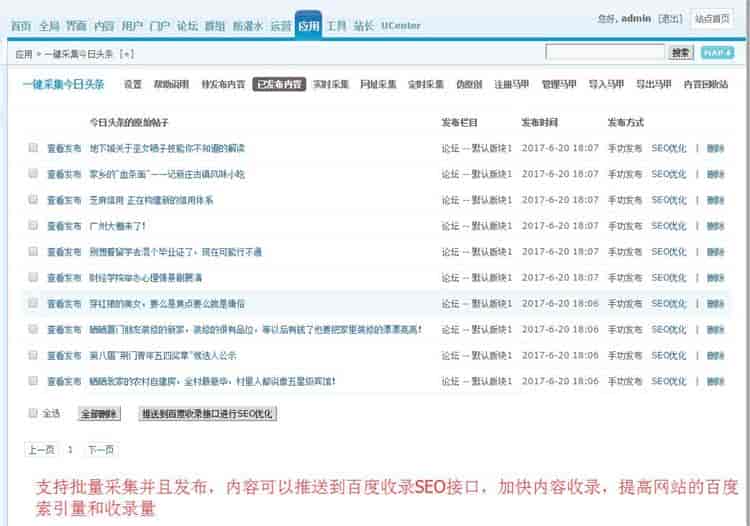
Task: Go to 下一页 next page
Action: (x=100, y=450)
